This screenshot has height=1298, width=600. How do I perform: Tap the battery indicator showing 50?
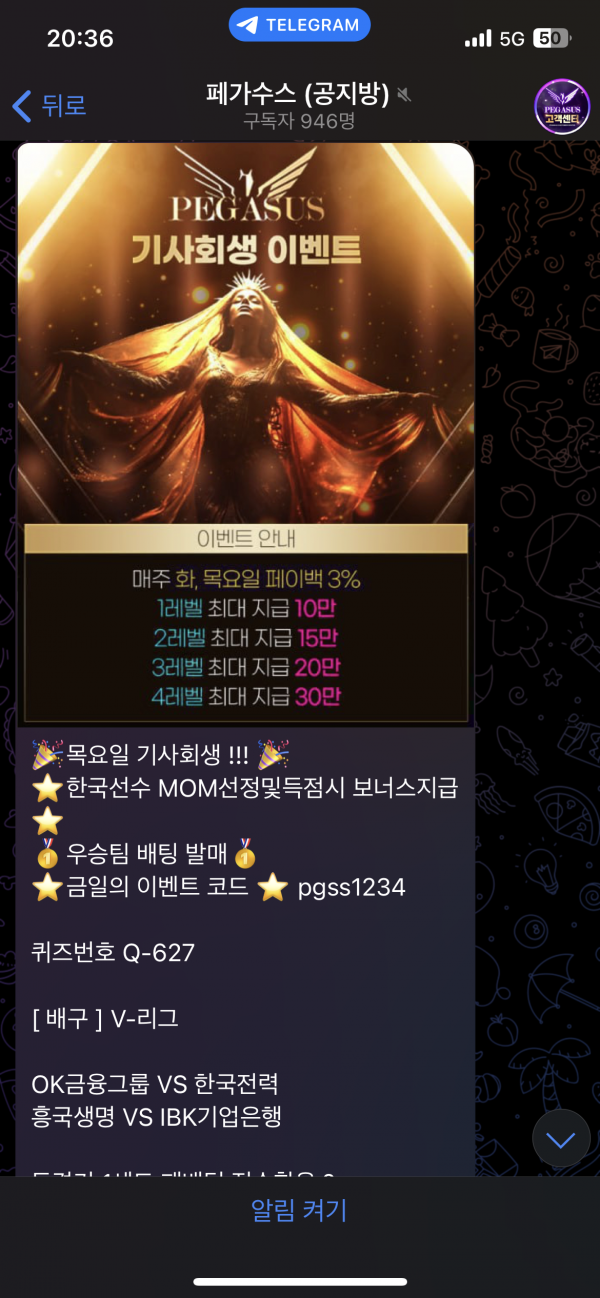(x=552, y=39)
